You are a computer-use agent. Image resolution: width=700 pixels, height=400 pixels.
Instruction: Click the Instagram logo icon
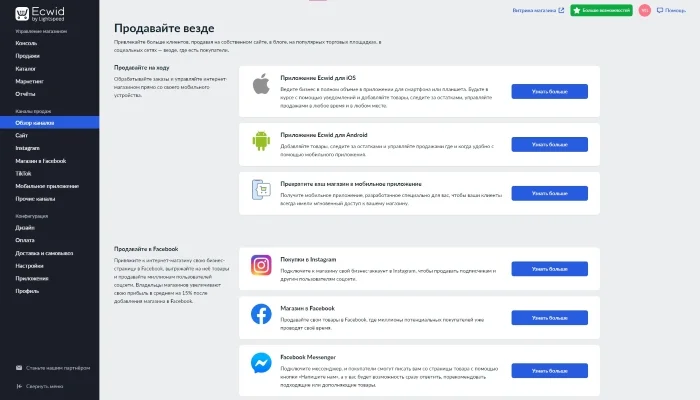click(261, 265)
